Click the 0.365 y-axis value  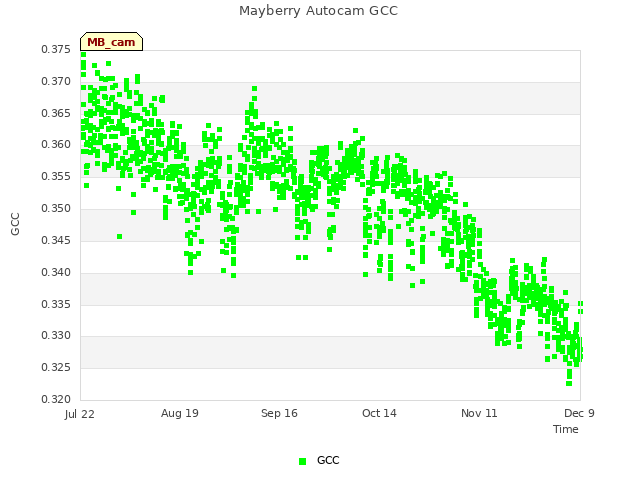tap(56, 113)
